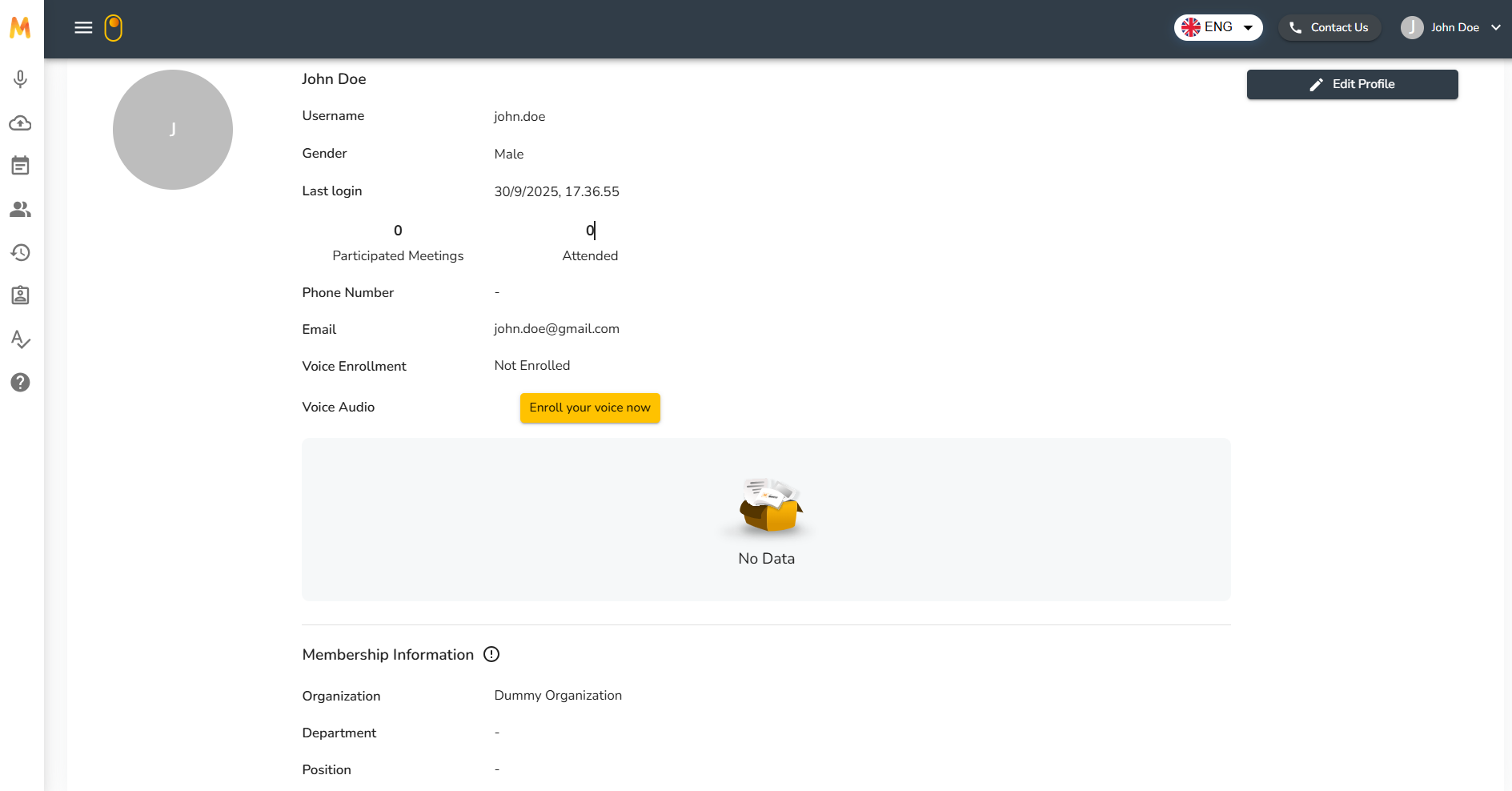Open the cloud upload sidebar icon
1512x791 pixels.
[21, 123]
